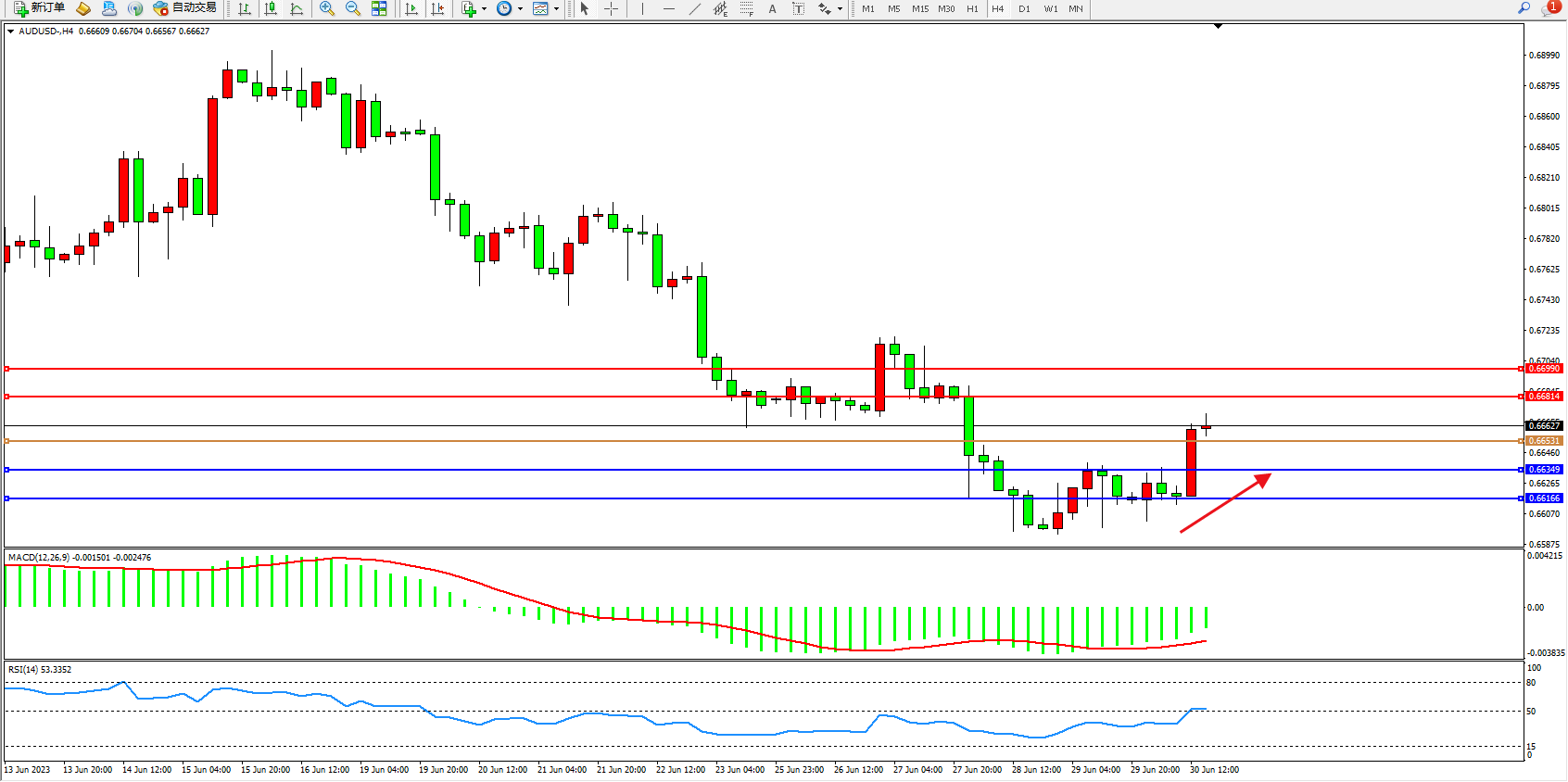
Task: Tile chart windows with grid icon
Action: [x=379, y=9]
